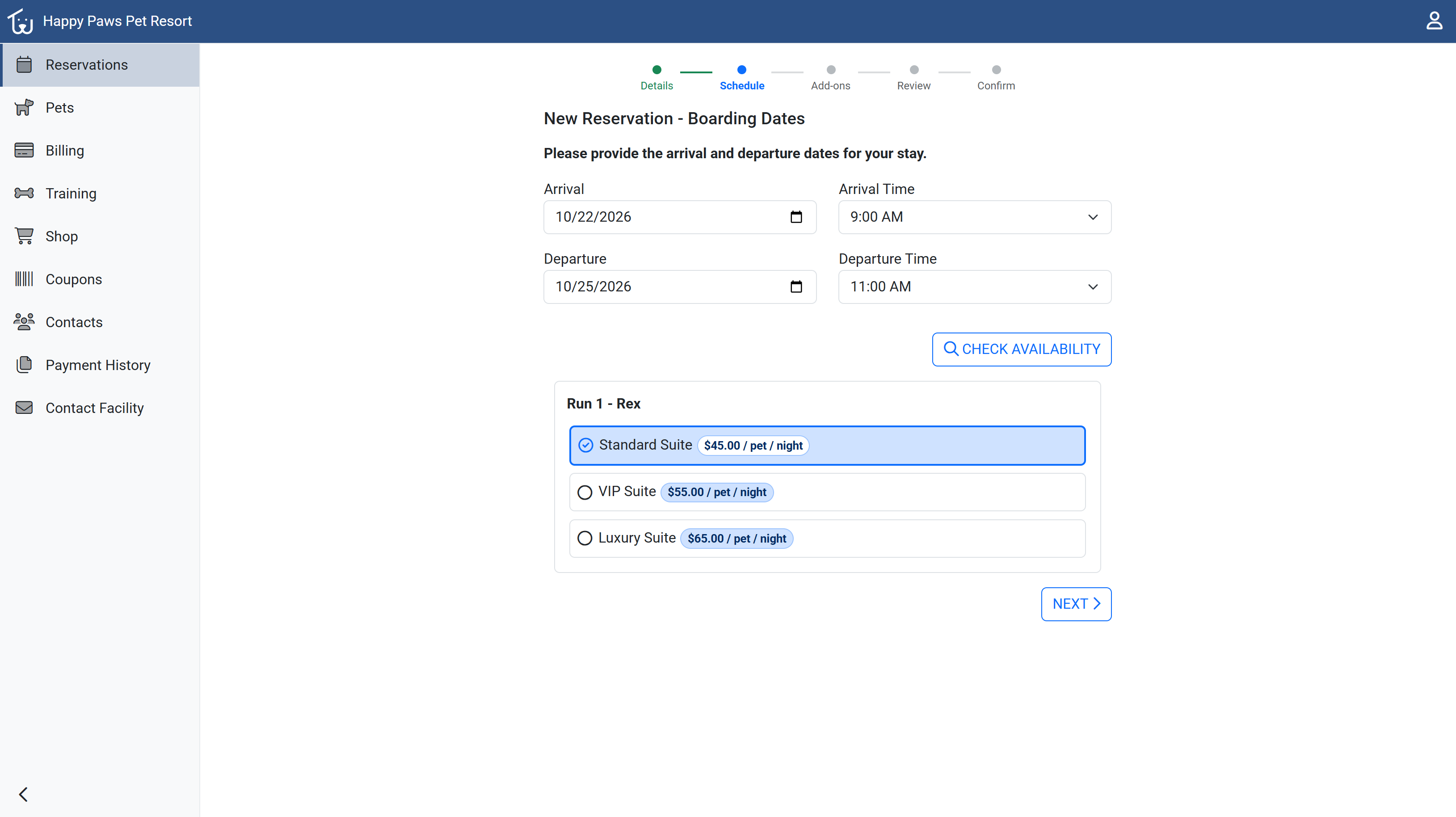Jump to the Review step

[x=913, y=77]
